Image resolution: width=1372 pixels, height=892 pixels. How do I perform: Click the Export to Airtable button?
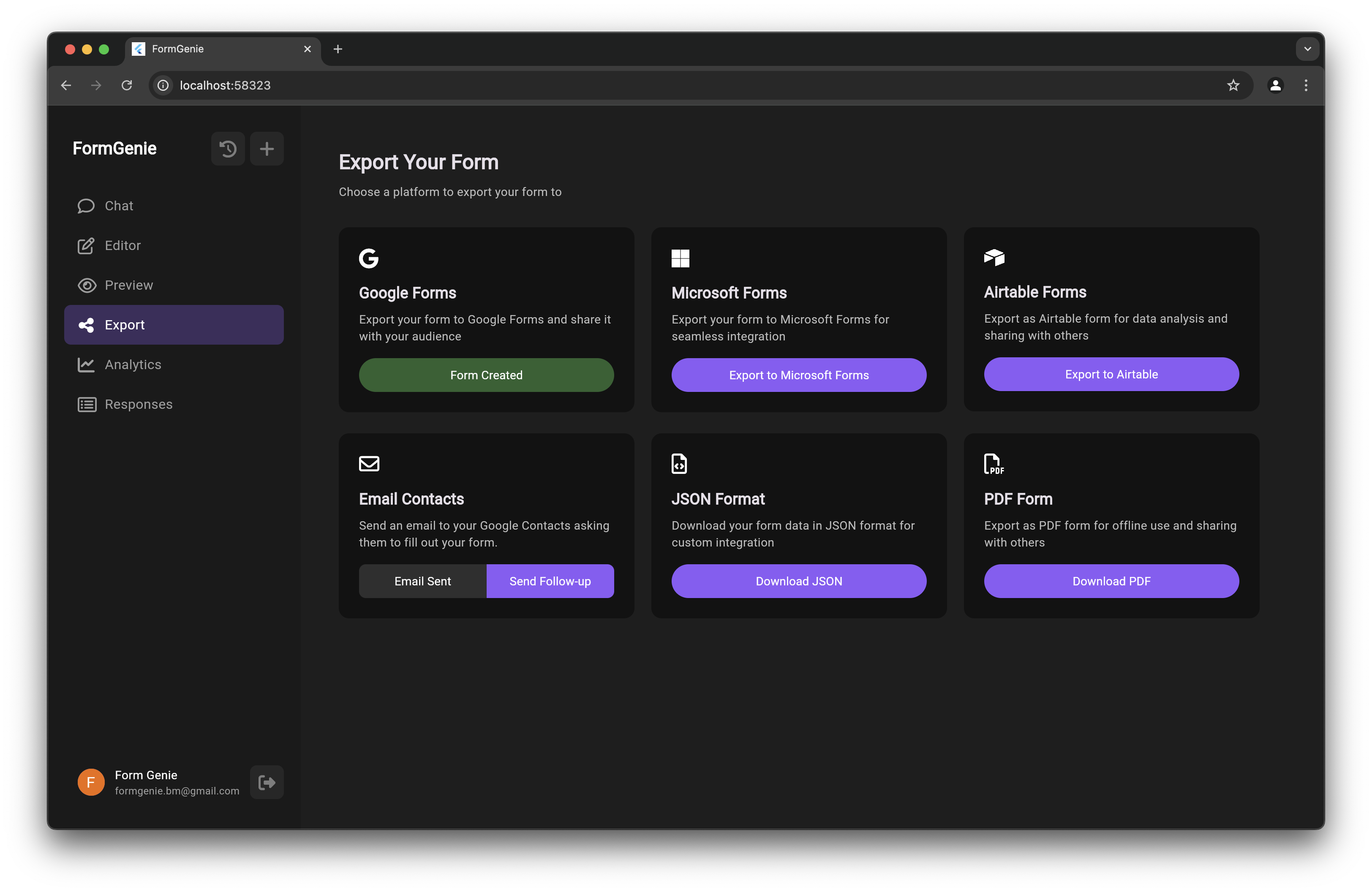coord(1111,374)
